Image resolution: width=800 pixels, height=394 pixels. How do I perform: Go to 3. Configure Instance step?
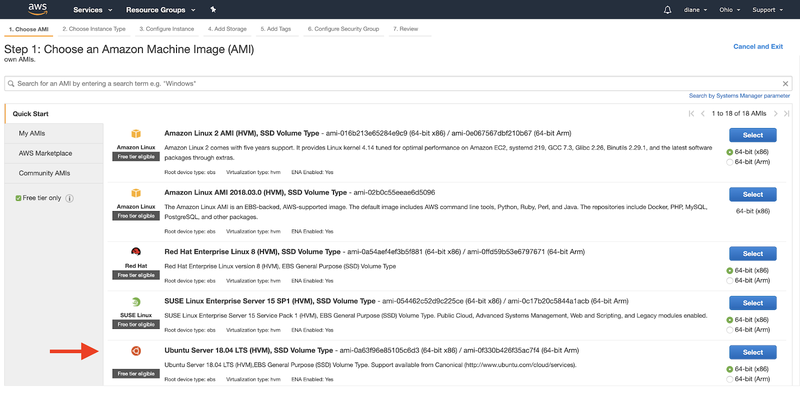[167, 29]
